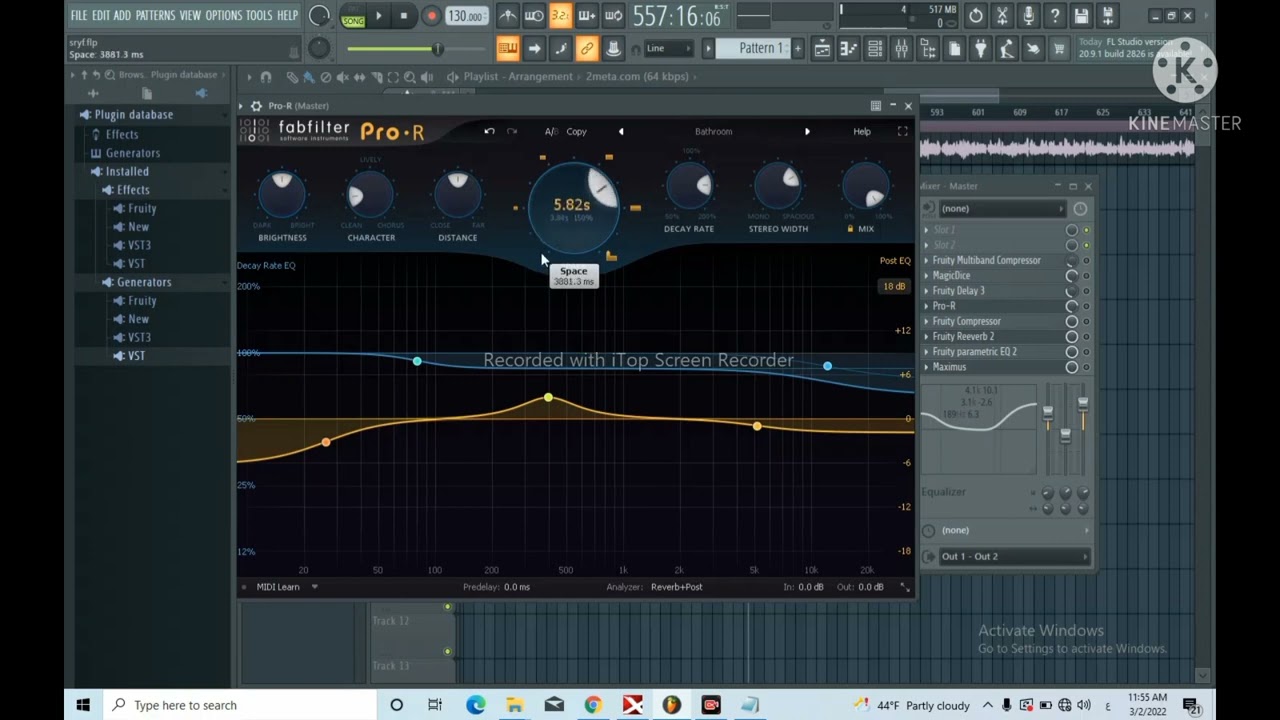
Task: Toggle the Mix lock icon
Action: point(851,229)
